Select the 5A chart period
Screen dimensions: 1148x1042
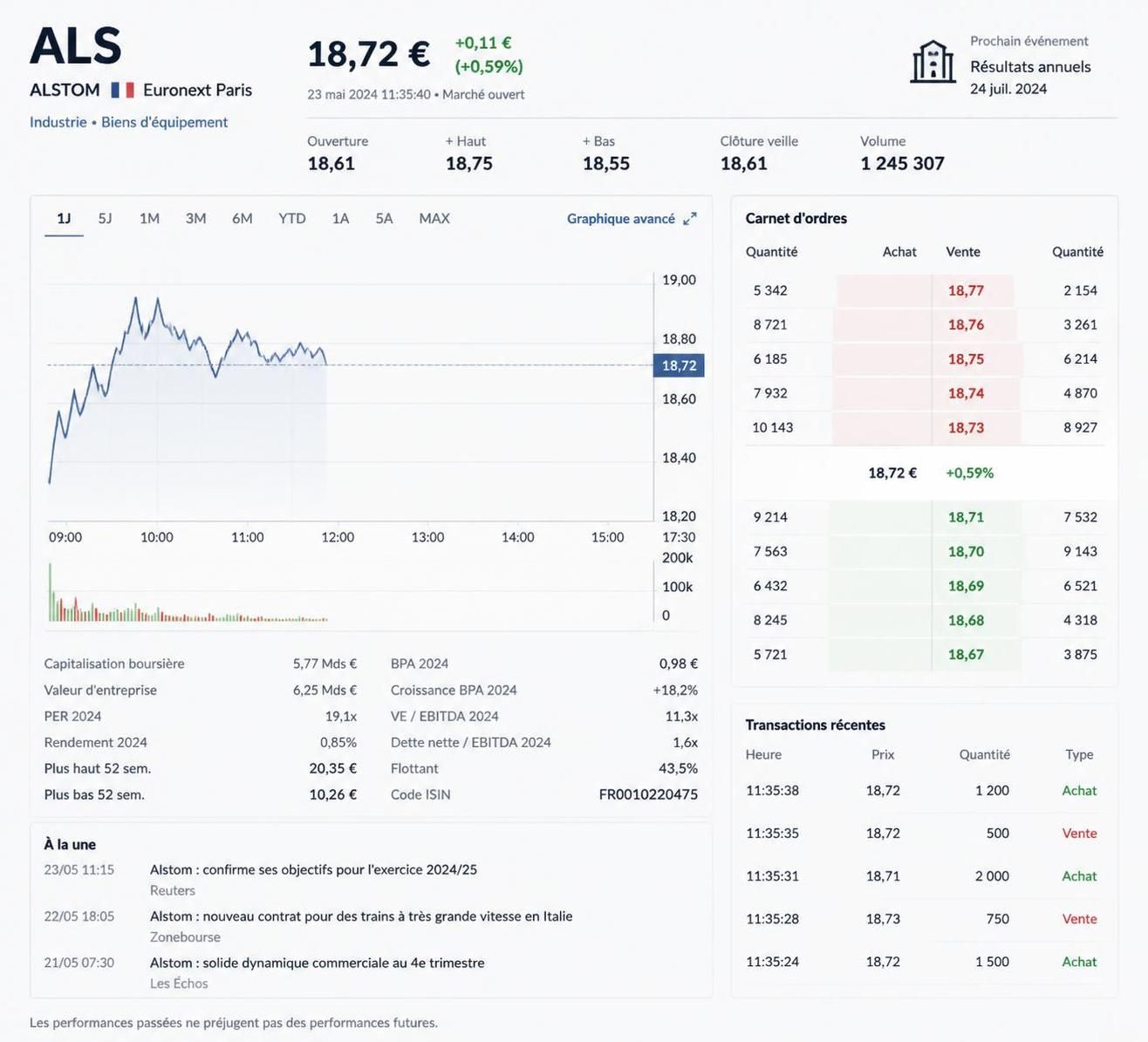(x=384, y=218)
